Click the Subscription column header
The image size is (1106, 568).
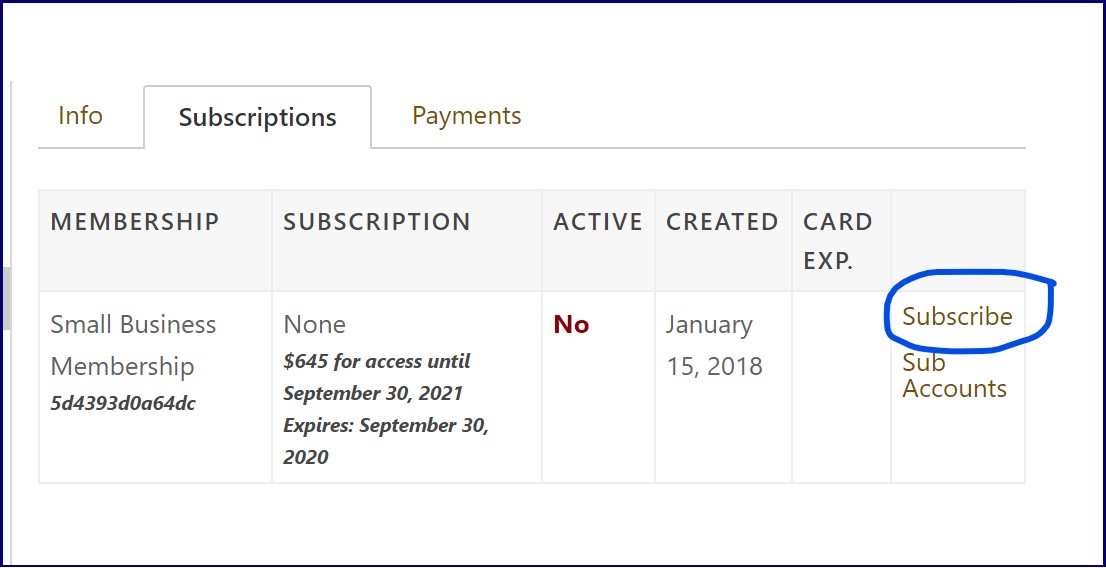377,222
